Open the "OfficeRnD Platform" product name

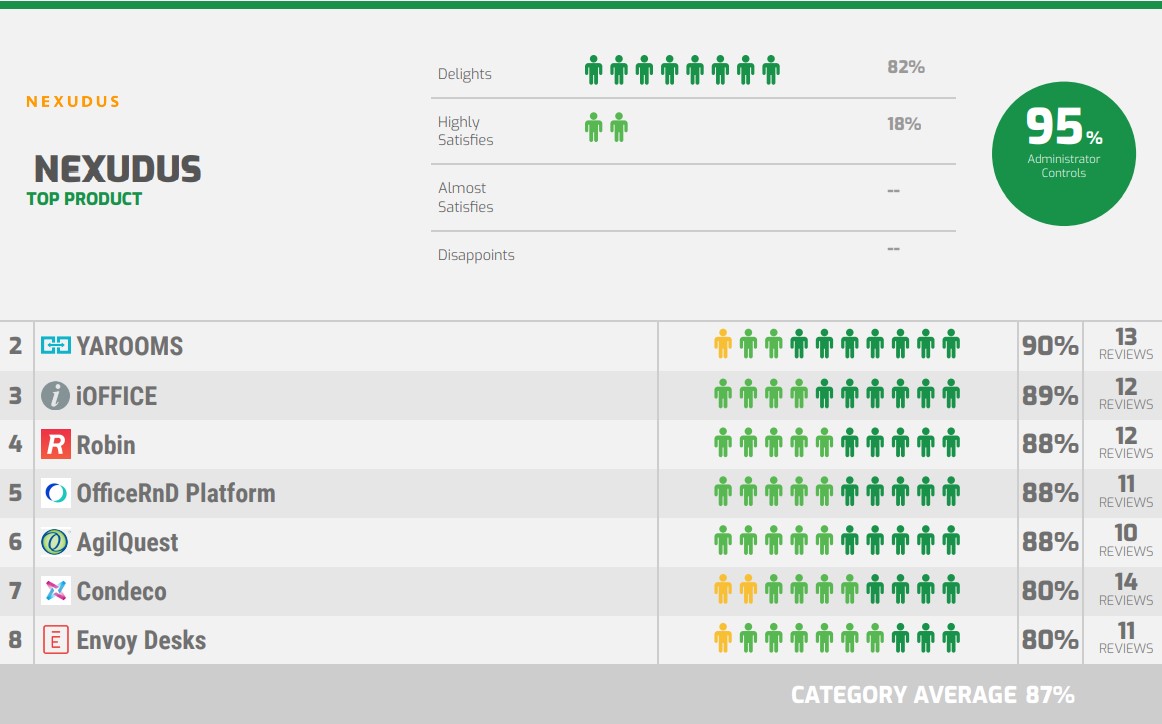tap(176, 494)
